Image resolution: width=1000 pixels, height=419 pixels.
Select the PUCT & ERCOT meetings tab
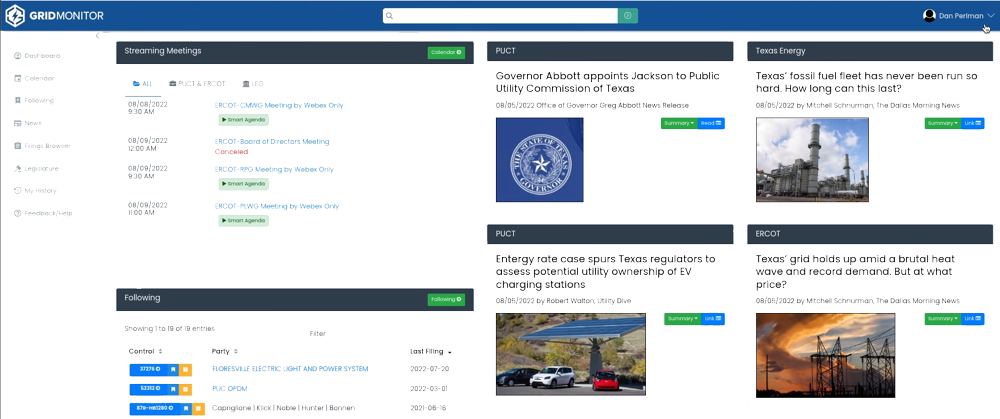pos(197,84)
